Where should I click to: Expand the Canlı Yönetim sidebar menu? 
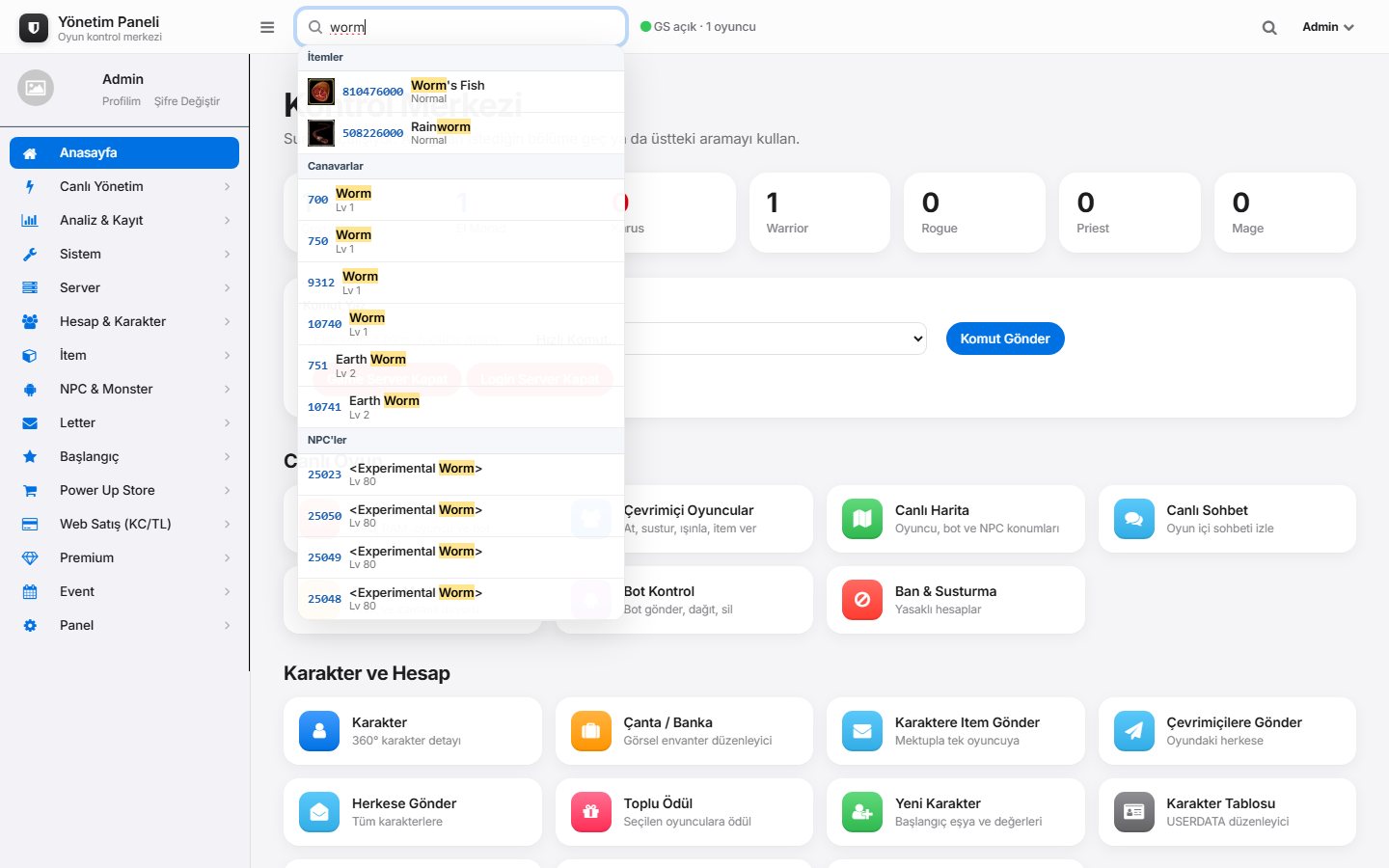pos(124,186)
